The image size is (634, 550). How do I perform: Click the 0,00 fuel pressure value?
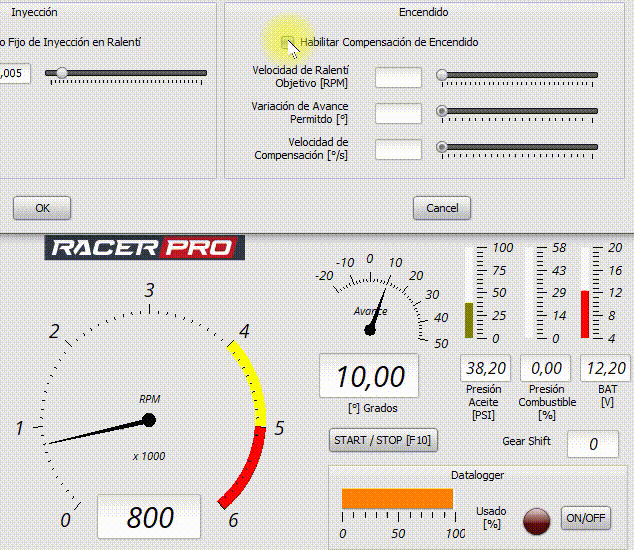[x=545, y=368]
